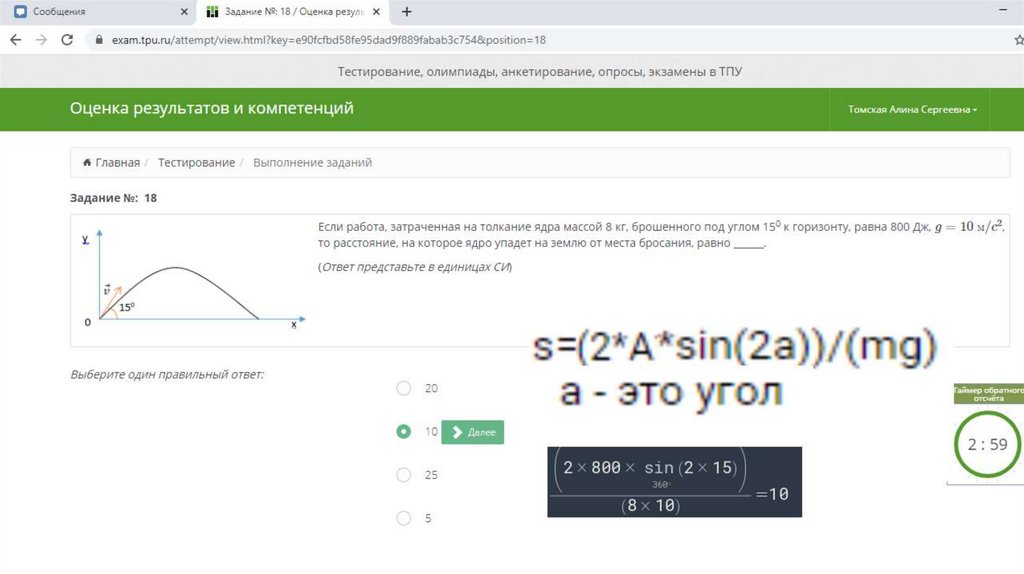Minimize the browser window
The image size is (1024, 574).
pyautogui.click(x=1002, y=10)
